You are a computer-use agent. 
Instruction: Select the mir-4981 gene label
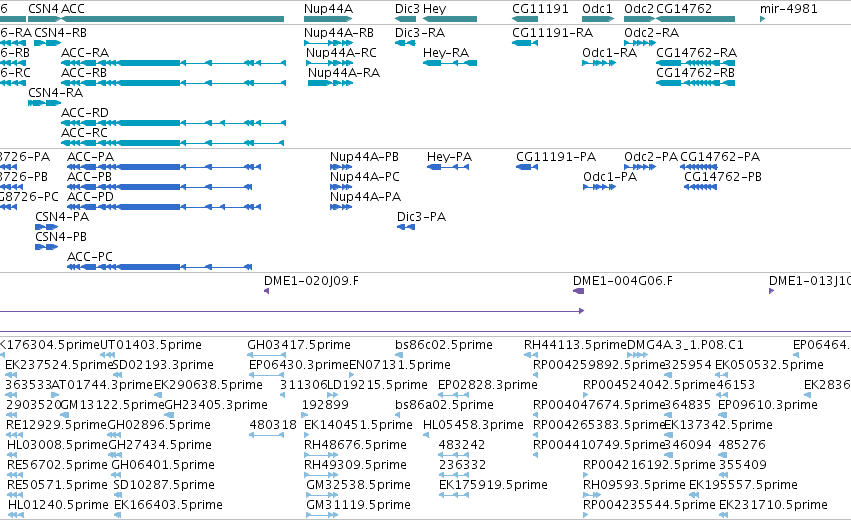pos(789,9)
